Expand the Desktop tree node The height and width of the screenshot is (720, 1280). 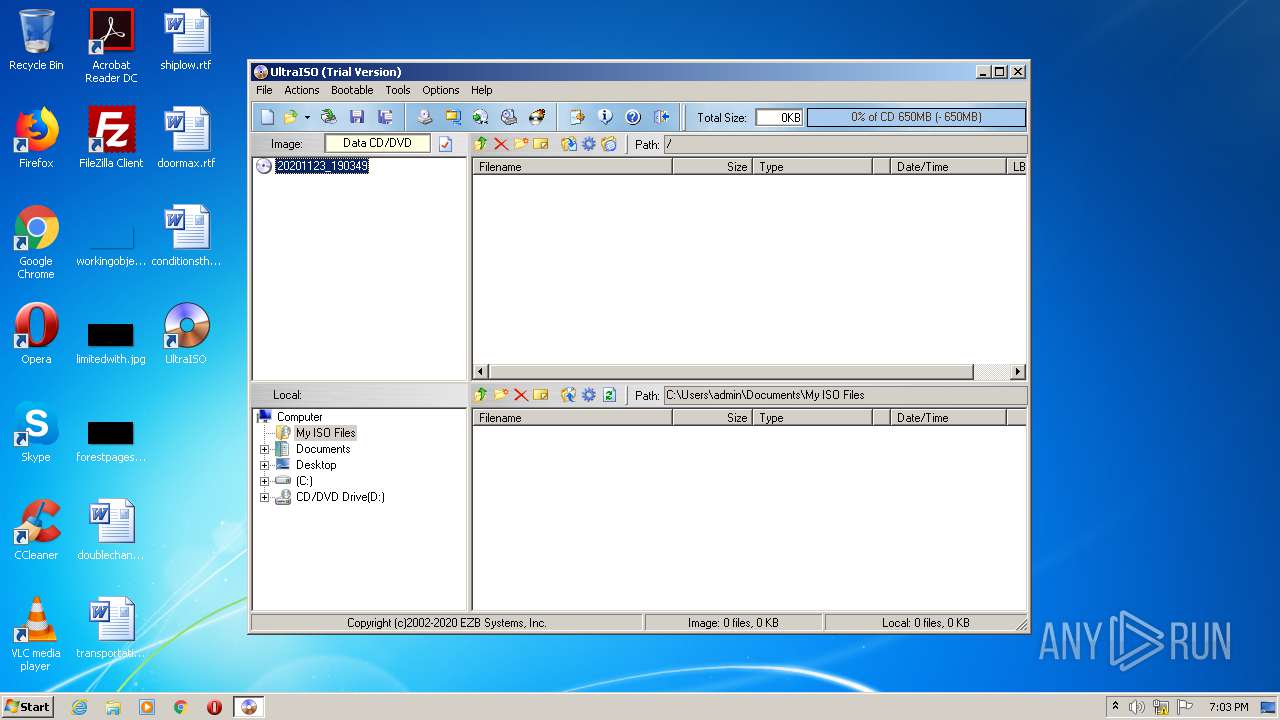tap(264, 465)
